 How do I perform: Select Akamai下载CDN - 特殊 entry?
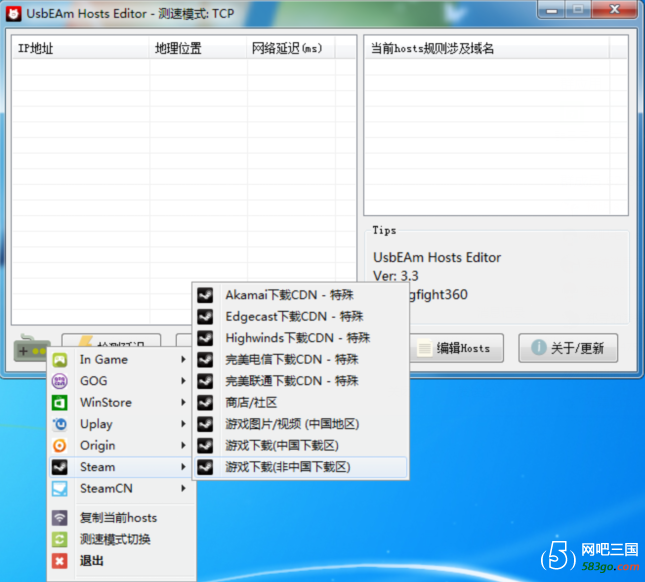click(301, 295)
